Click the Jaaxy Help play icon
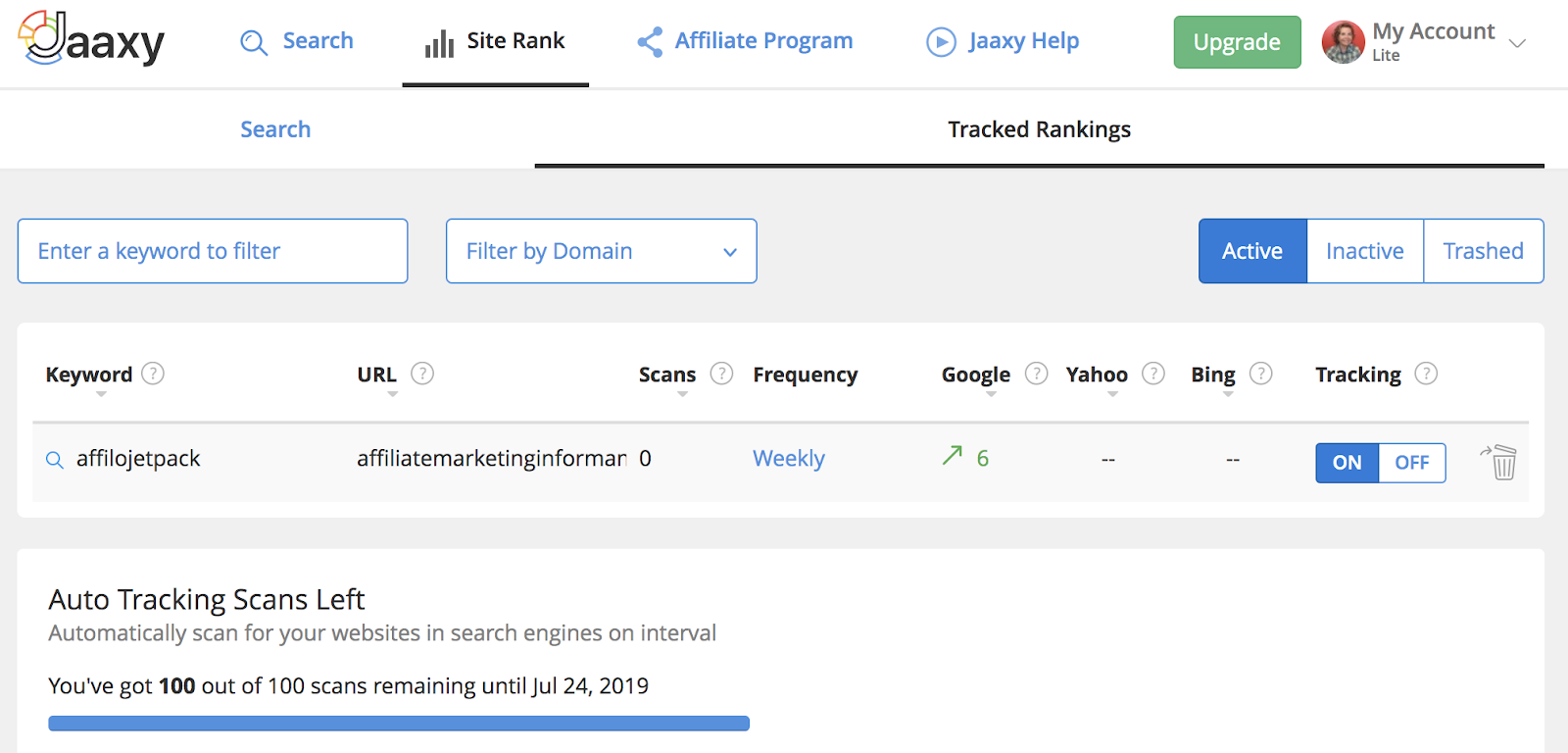Screen dimensions: 1568x753 (x=941, y=42)
